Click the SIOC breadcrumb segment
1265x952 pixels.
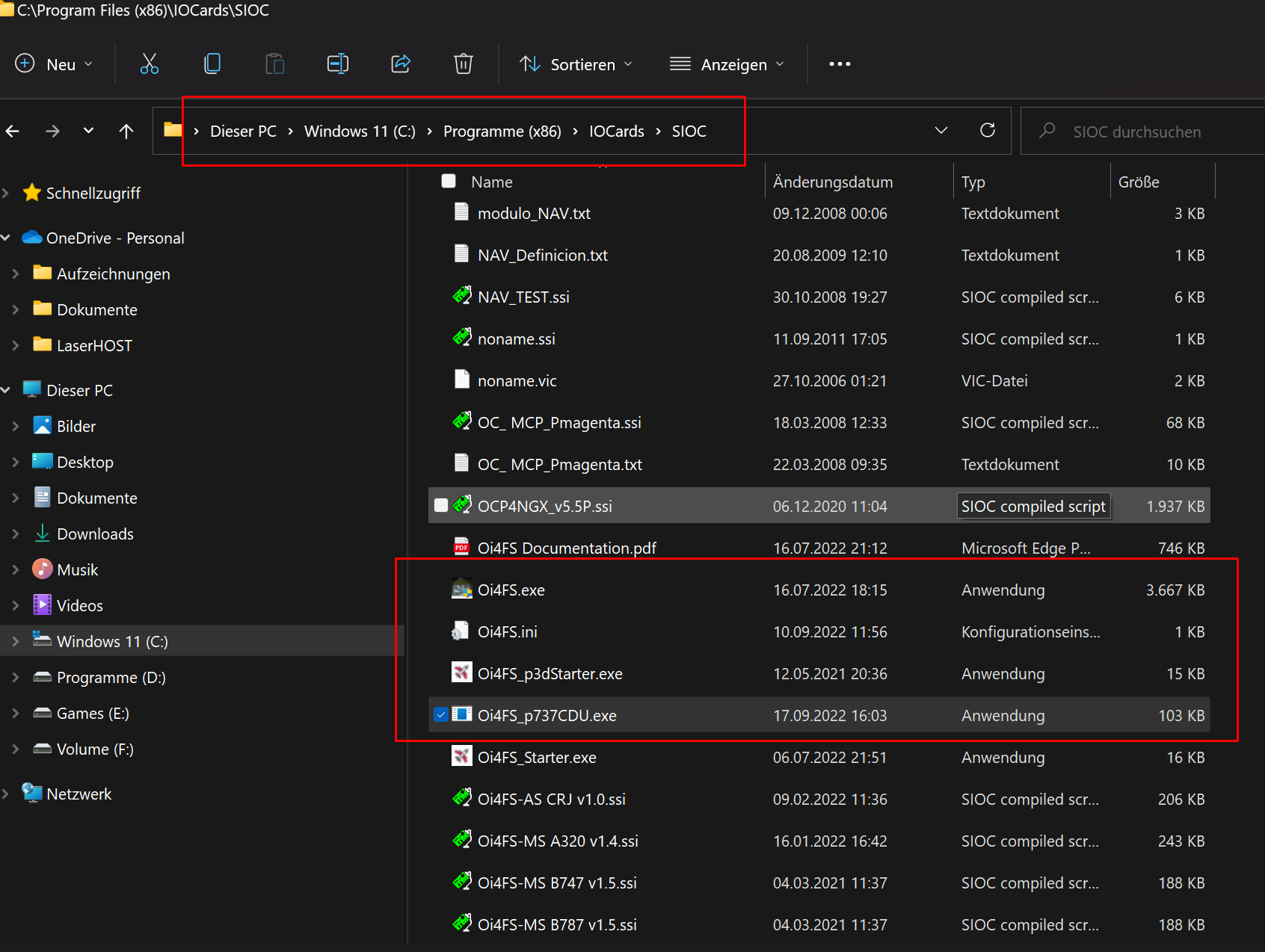689,131
